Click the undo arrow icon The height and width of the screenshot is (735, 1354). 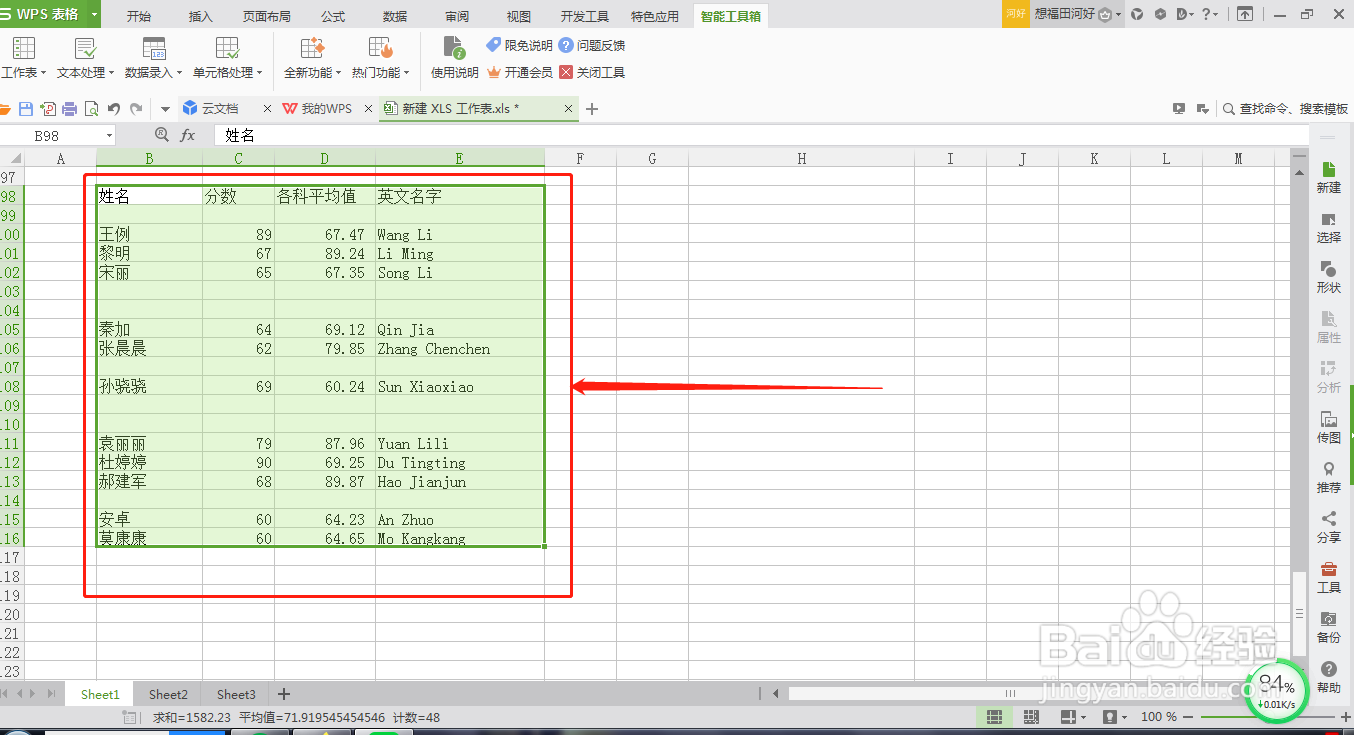(x=113, y=109)
